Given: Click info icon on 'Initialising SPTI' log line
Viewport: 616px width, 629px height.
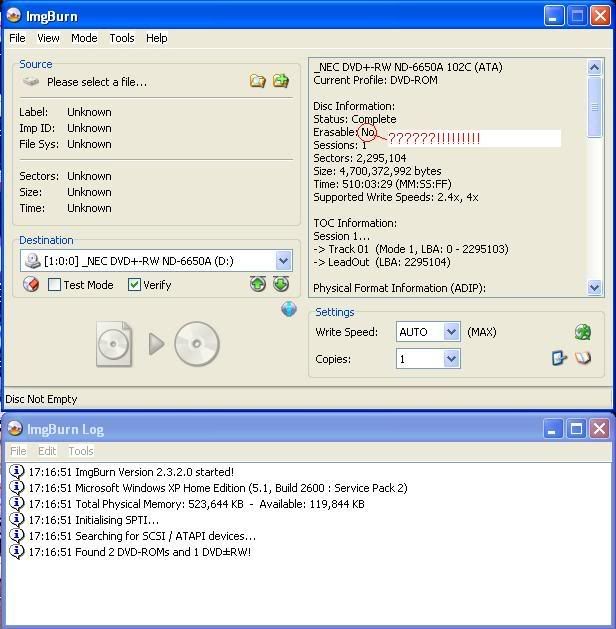Looking at the screenshot, I should tap(16, 519).
